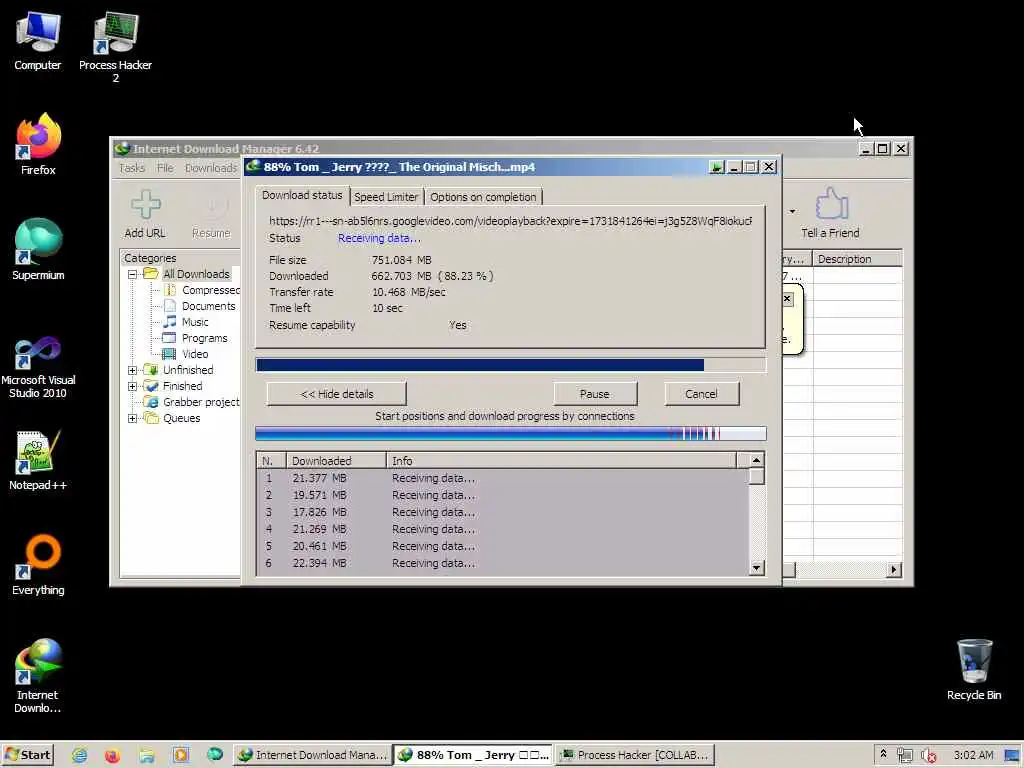Click the Hide details button
This screenshot has height=768, width=1024.
coord(337,394)
